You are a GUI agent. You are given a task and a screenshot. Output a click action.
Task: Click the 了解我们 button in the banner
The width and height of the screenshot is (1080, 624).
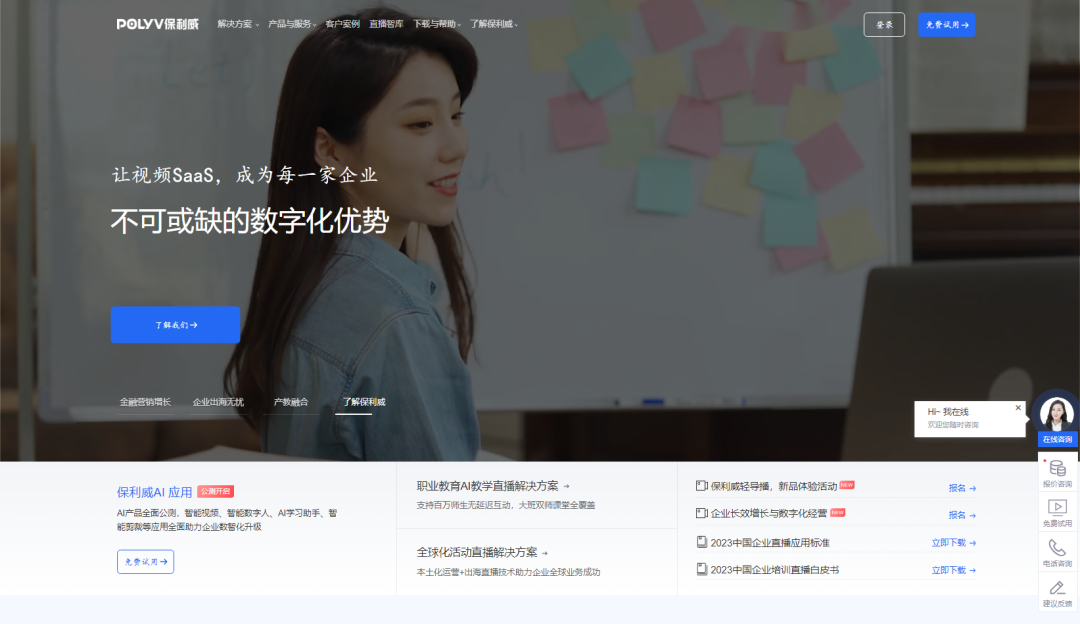coord(174,324)
